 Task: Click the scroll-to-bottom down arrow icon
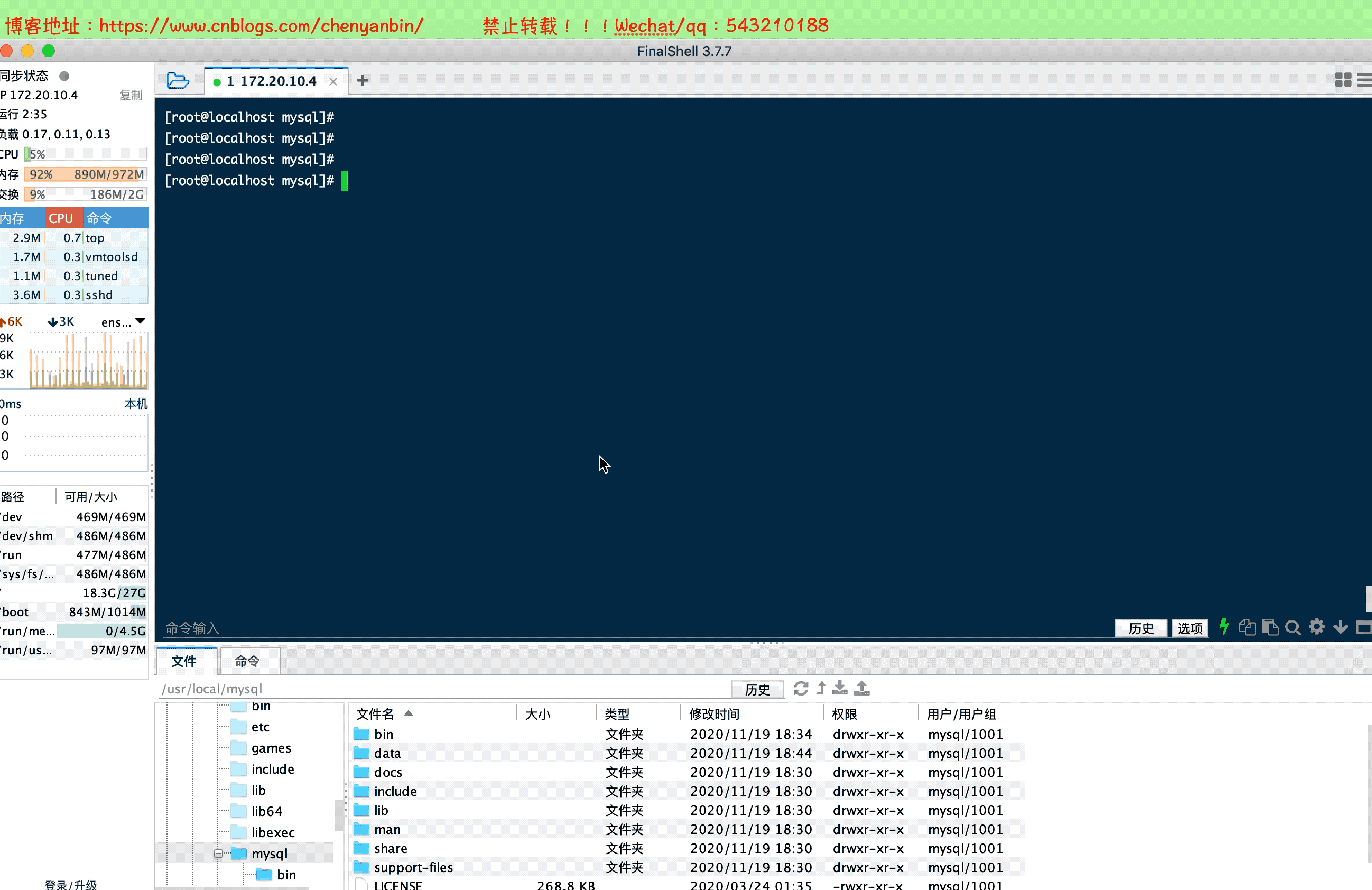coord(1340,627)
